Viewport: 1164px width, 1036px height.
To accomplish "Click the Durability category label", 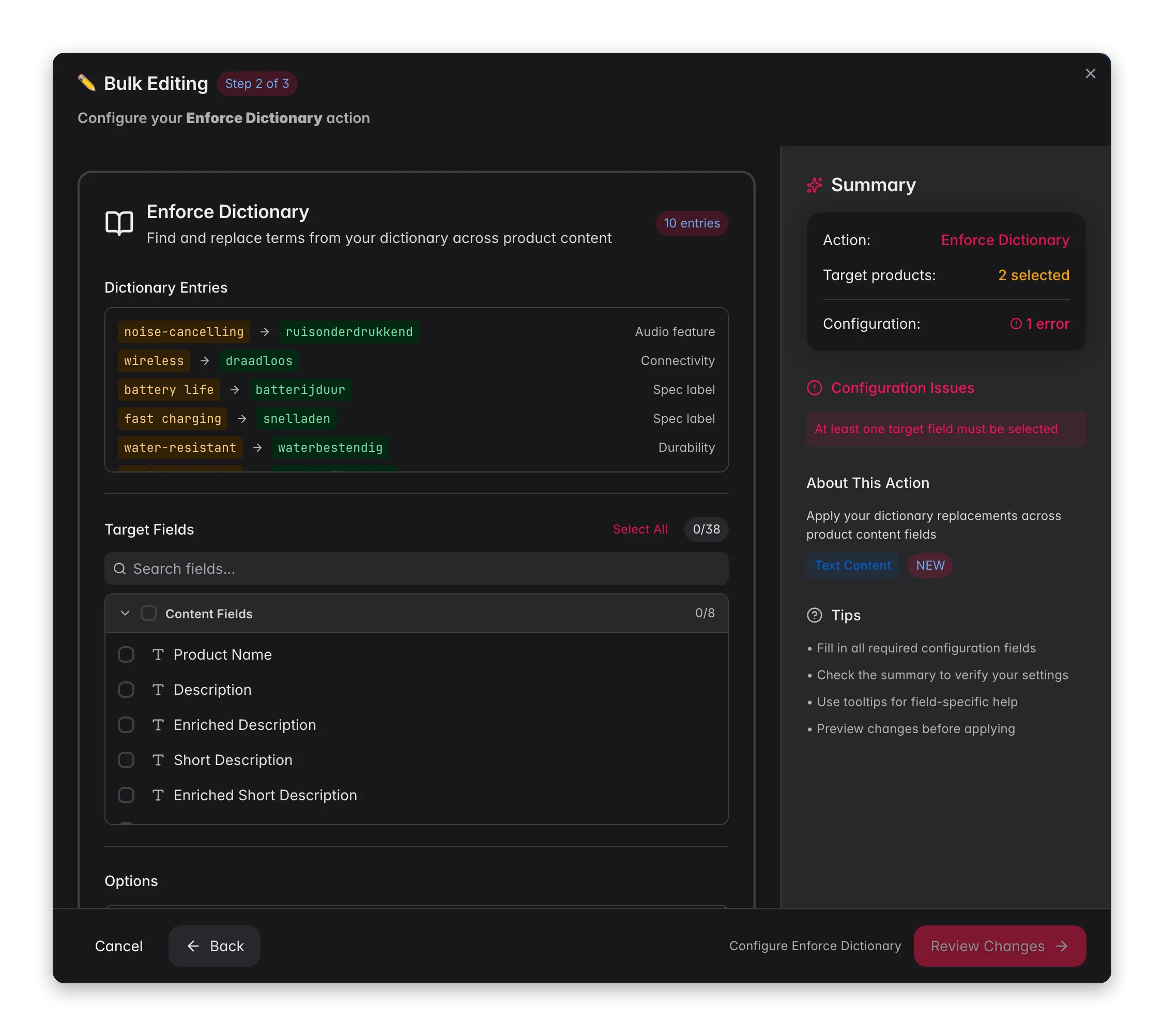I will (x=686, y=448).
